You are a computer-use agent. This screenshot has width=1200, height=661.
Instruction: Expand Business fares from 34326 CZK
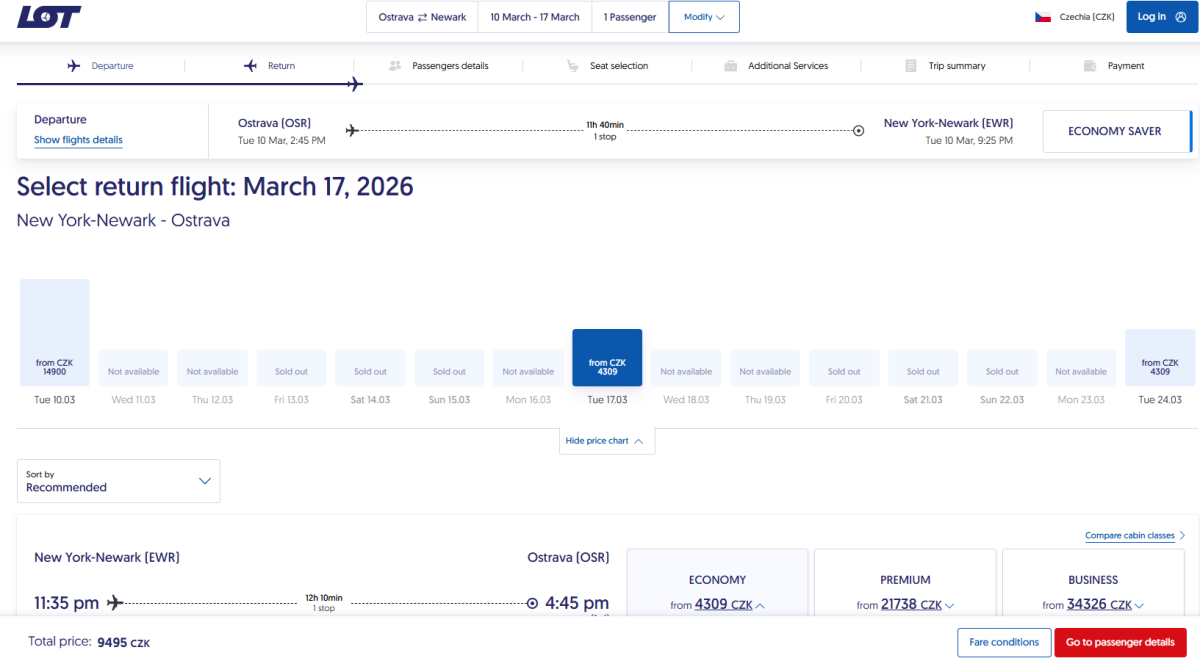tap(1092, 604)
